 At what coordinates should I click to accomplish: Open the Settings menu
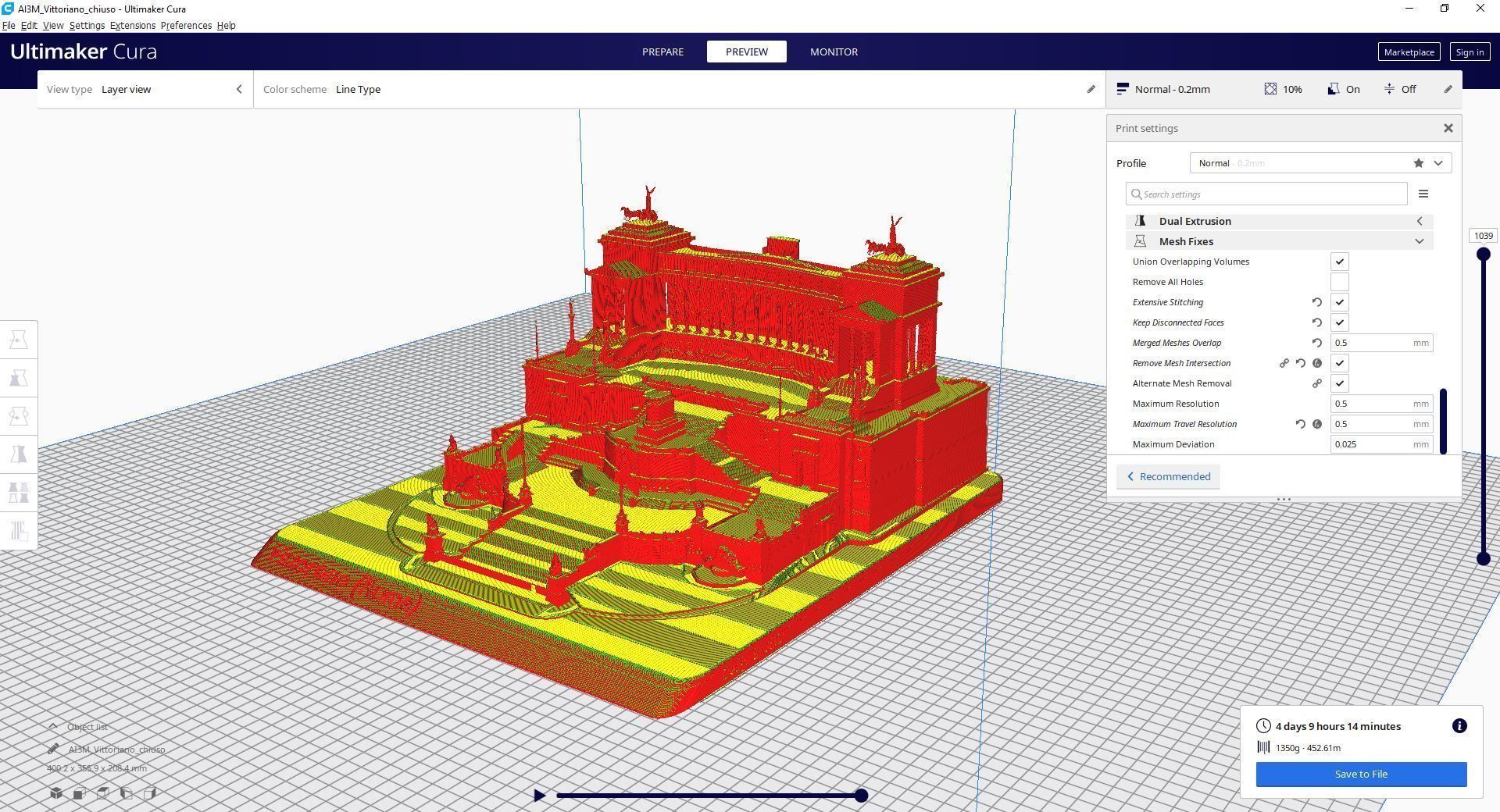(87, 25)
